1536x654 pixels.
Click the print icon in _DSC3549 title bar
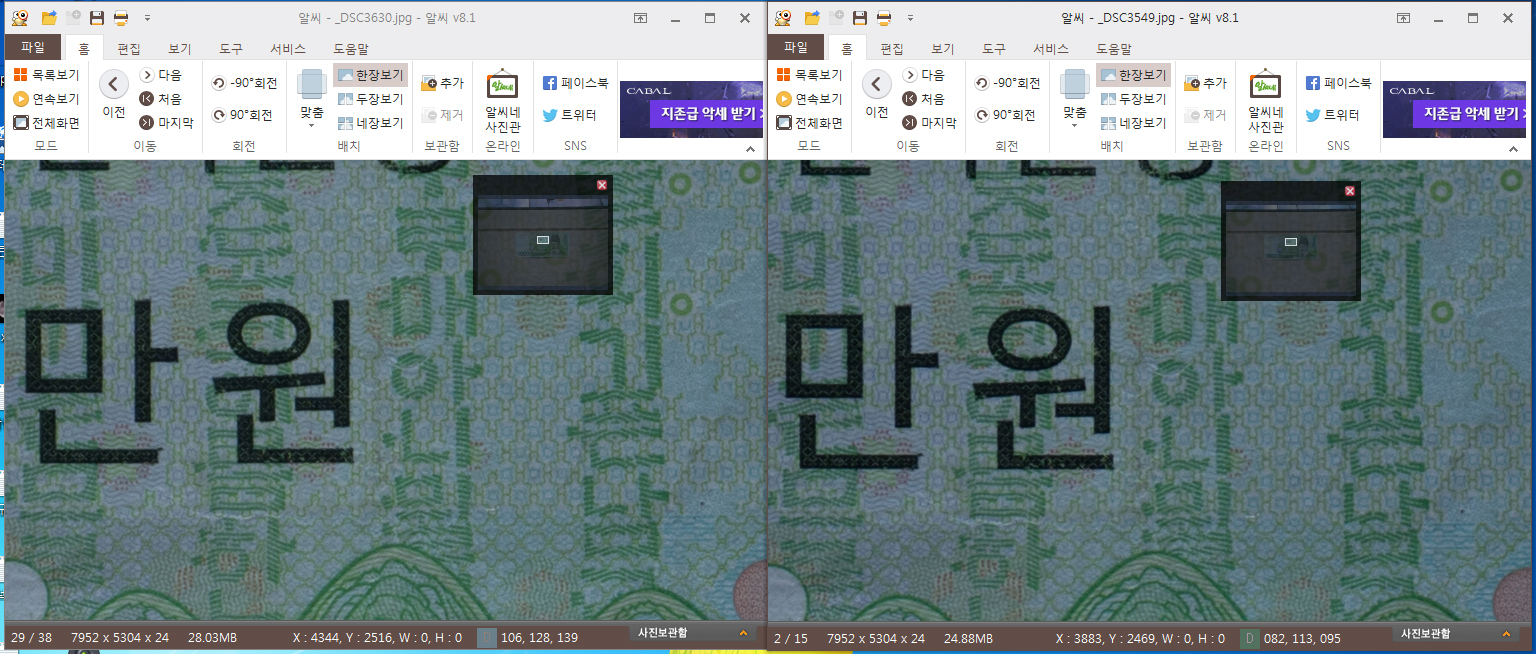884,18
